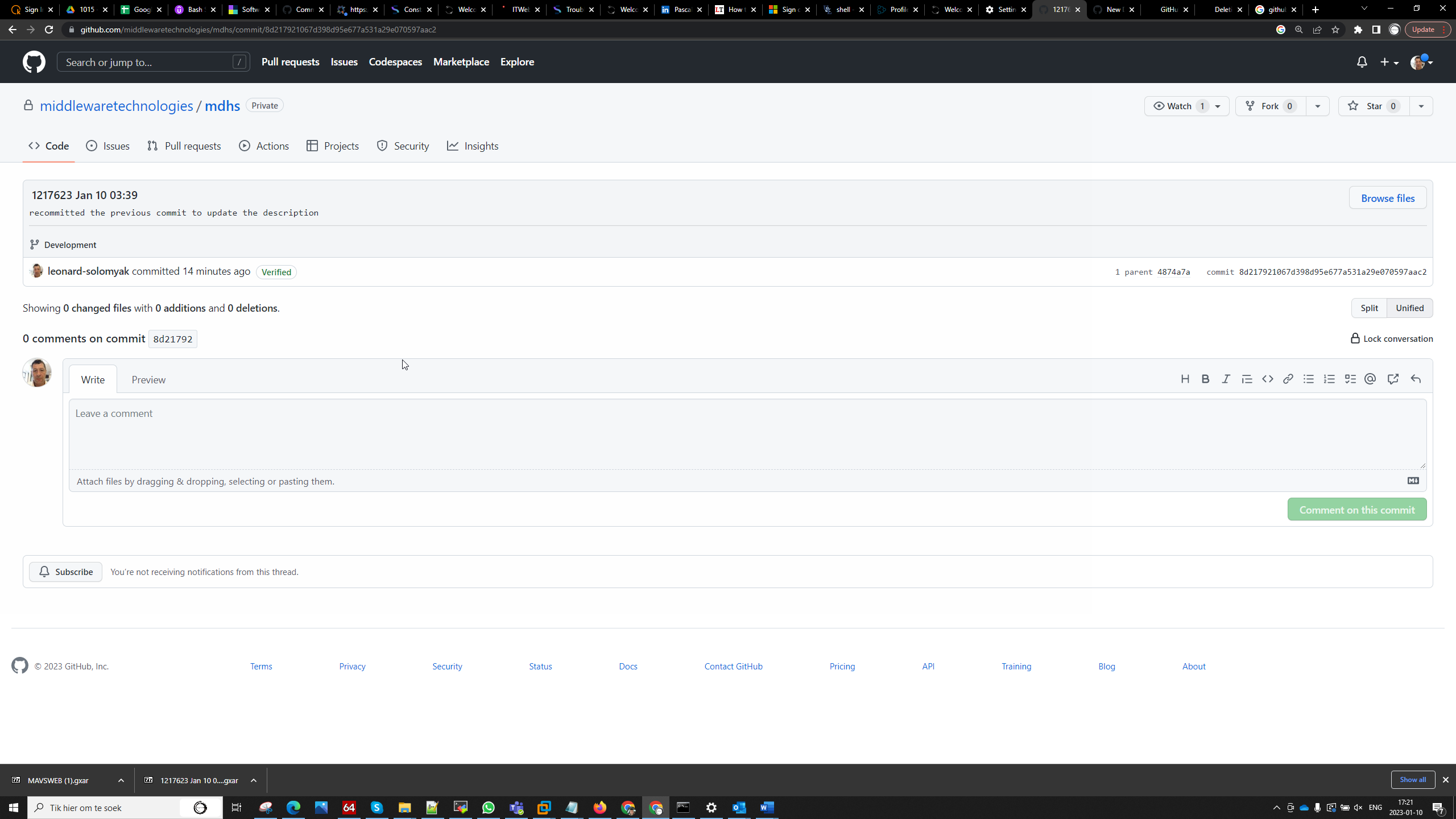Expand the MAVSWEB (1).gxar download chevron
This screenshot has width=1456, height=819.
[120, 780]
